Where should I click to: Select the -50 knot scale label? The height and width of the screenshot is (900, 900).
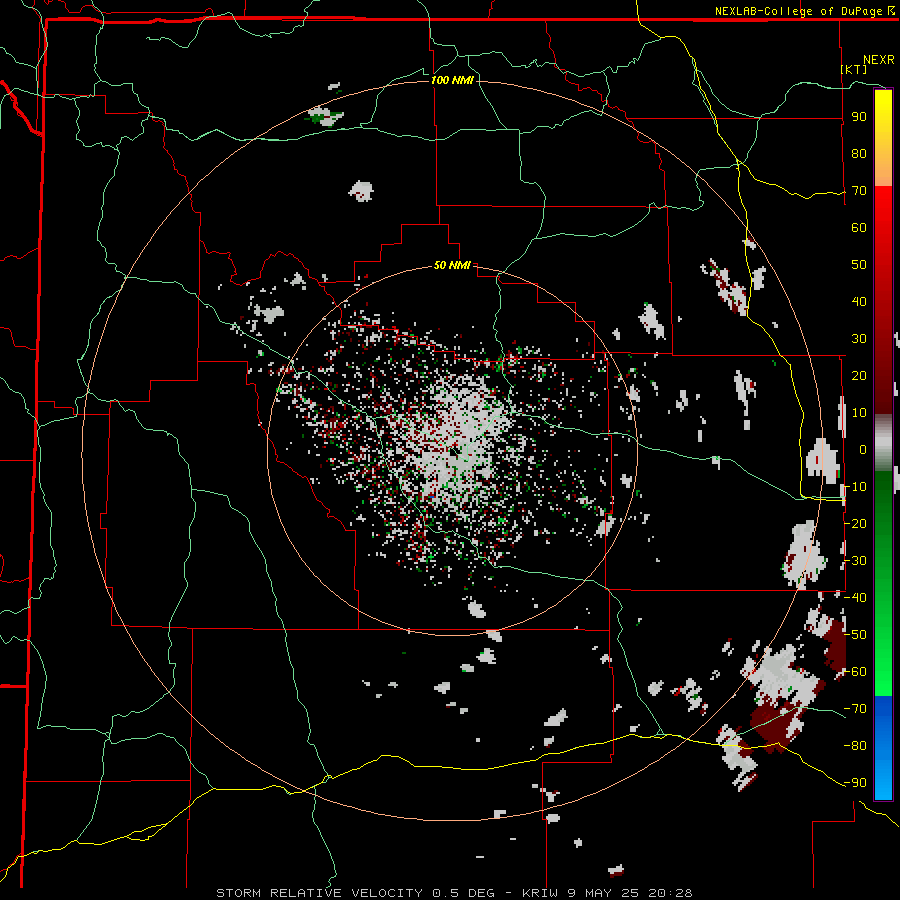856,635
